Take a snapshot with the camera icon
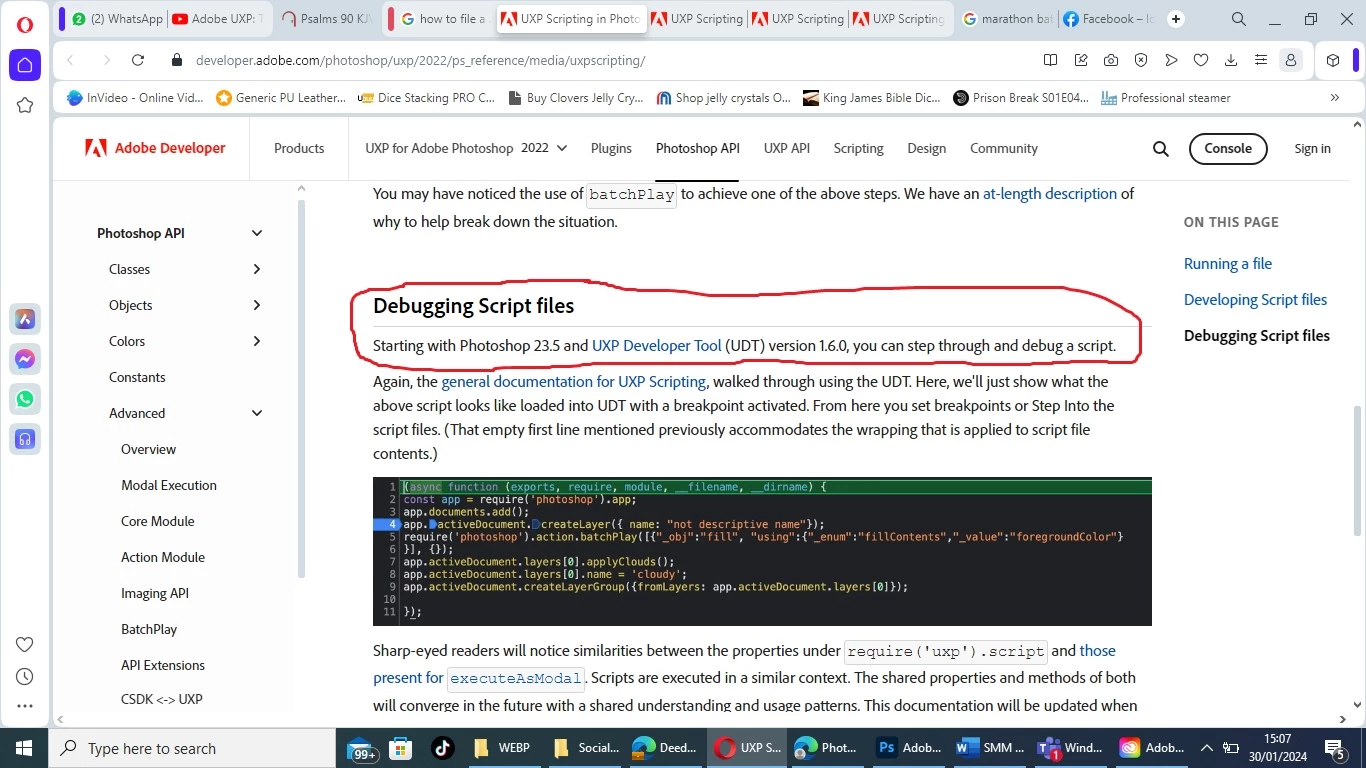Image resolution: width=1366 pixels, height=768 pixels. click(1111, 60)
